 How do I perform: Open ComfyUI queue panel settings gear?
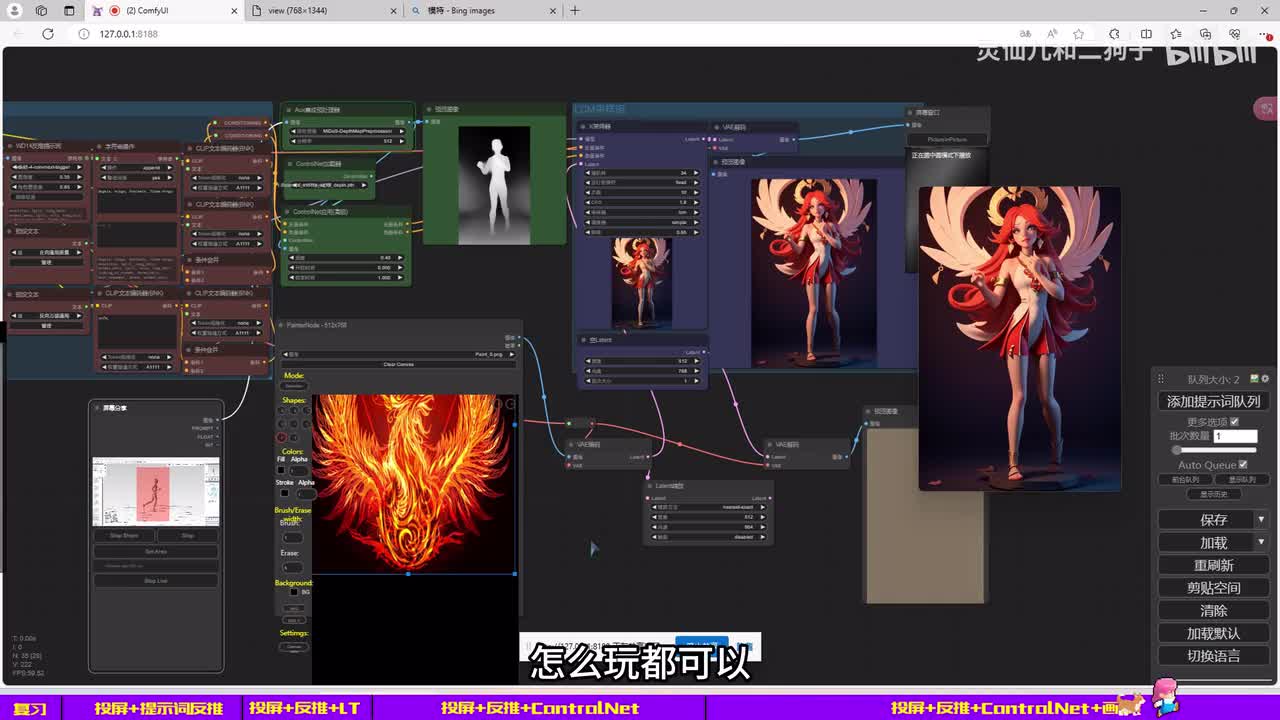click(1265, 379)
